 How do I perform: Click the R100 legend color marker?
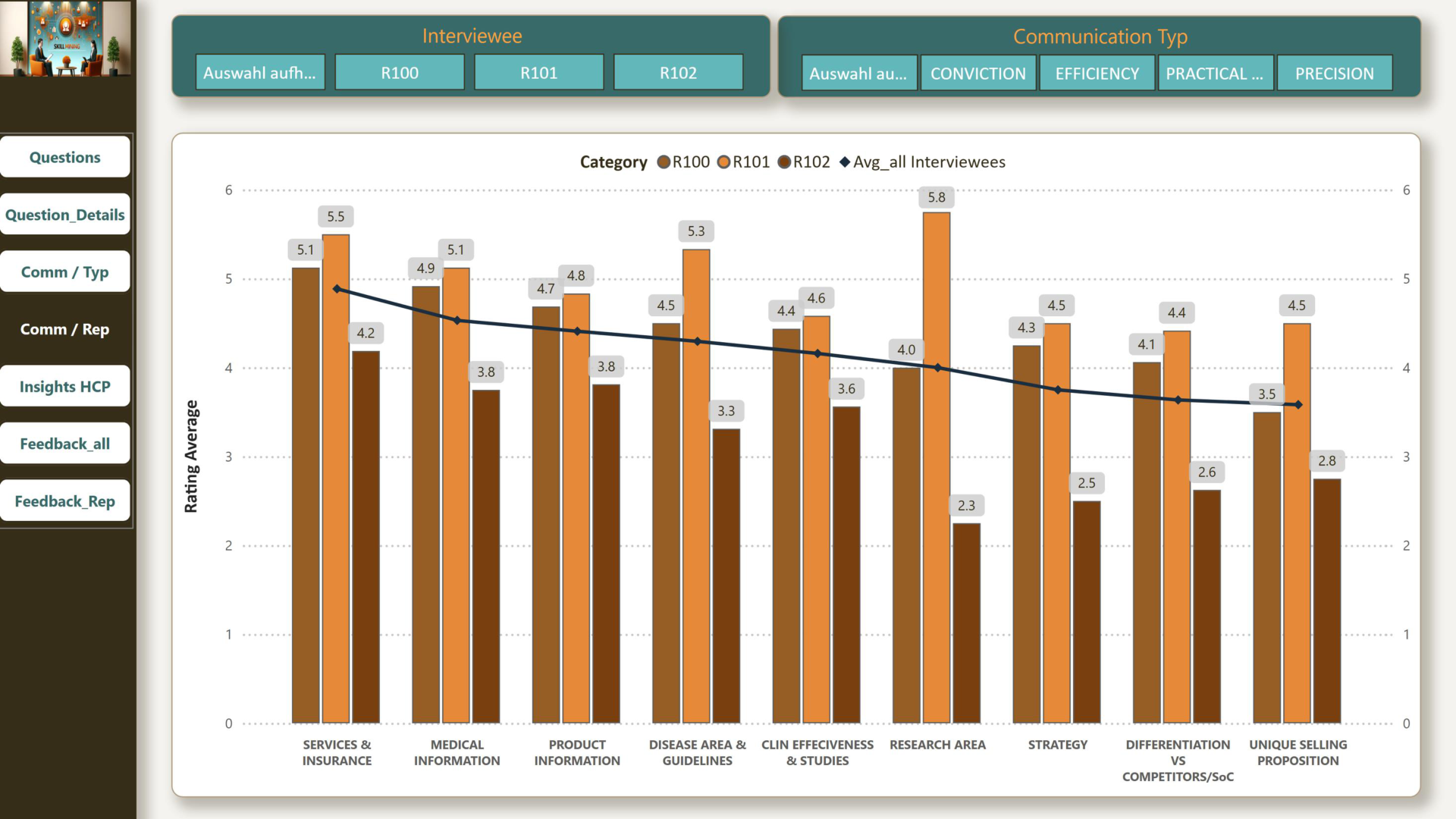[664, 162]
